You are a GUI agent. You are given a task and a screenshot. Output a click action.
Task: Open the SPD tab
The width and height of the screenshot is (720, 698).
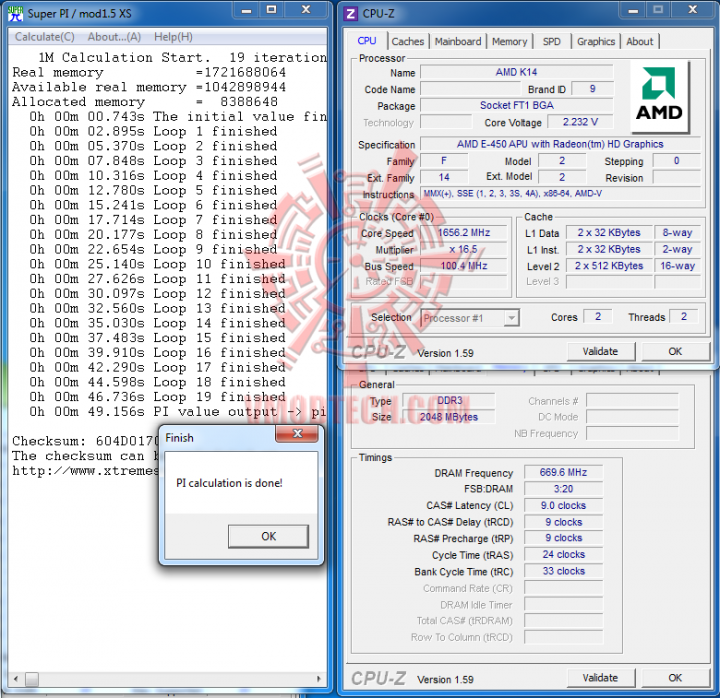point(551,41)
